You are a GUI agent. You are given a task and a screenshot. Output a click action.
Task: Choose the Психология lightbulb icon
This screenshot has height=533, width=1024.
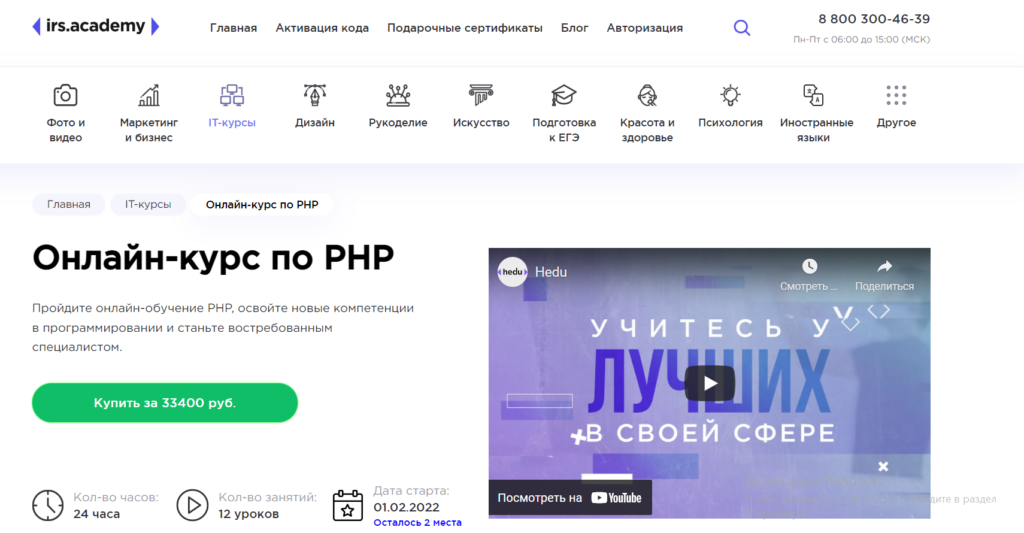pos(730,95)
